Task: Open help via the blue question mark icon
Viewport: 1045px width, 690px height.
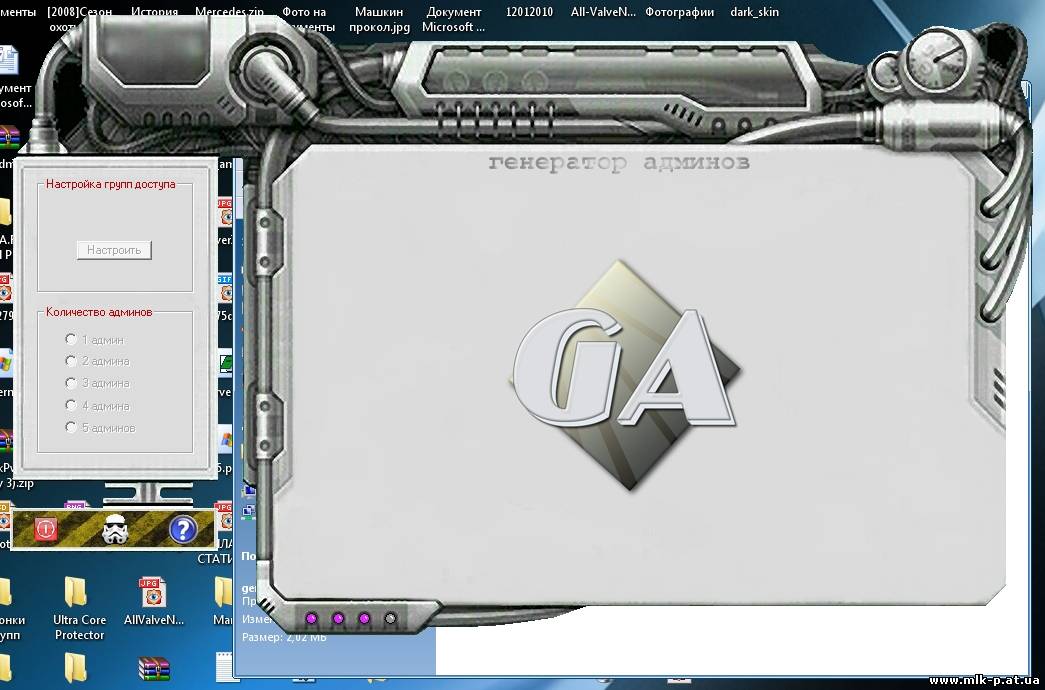Action: [182, 530]
